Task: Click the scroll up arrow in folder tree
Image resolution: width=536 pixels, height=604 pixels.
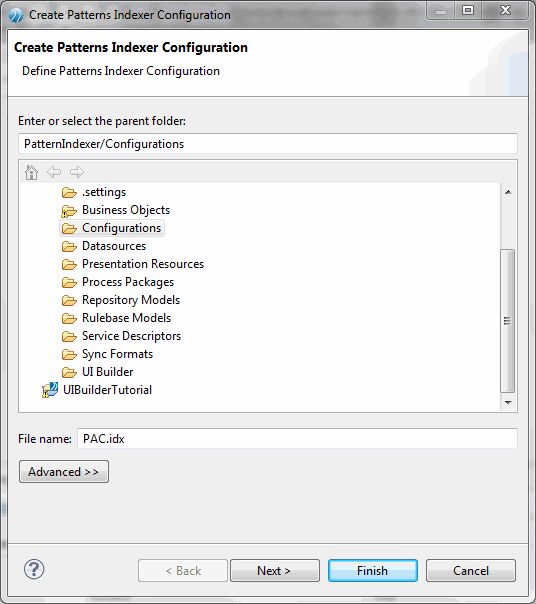Action: tap(508, 192)
